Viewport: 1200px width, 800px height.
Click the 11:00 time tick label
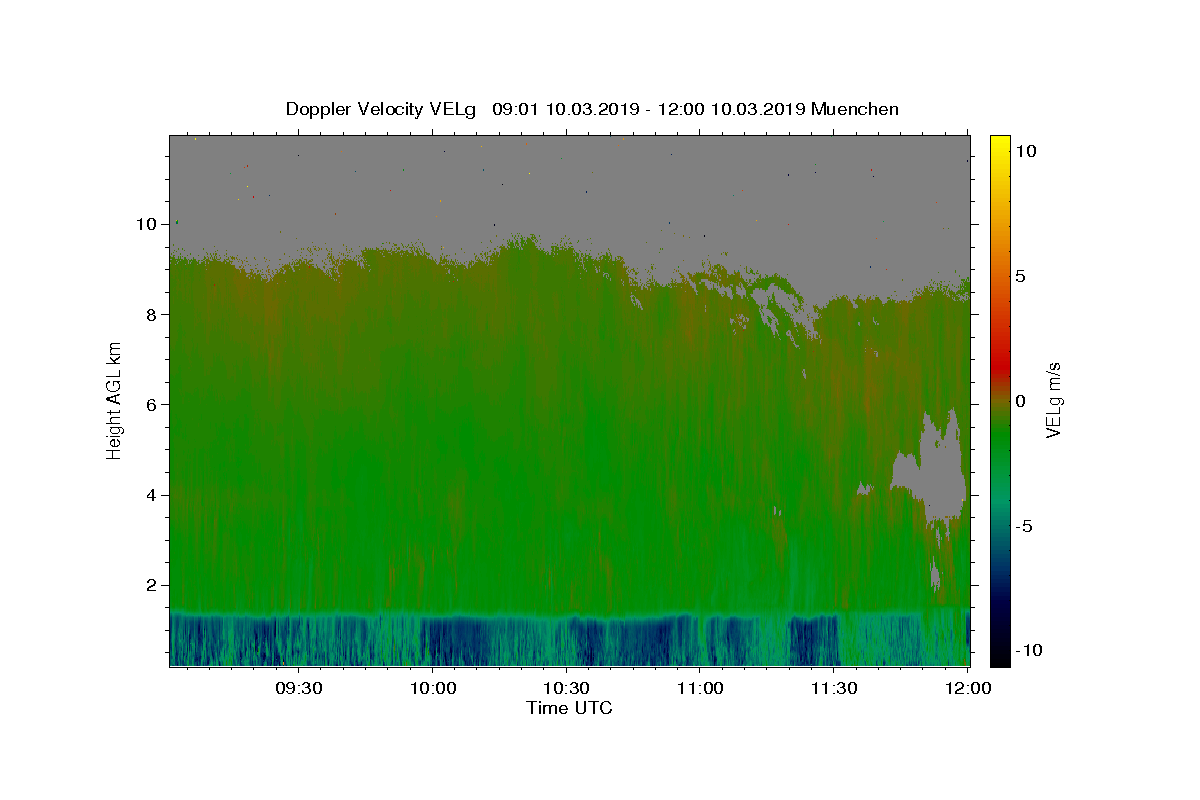[700, 688]
